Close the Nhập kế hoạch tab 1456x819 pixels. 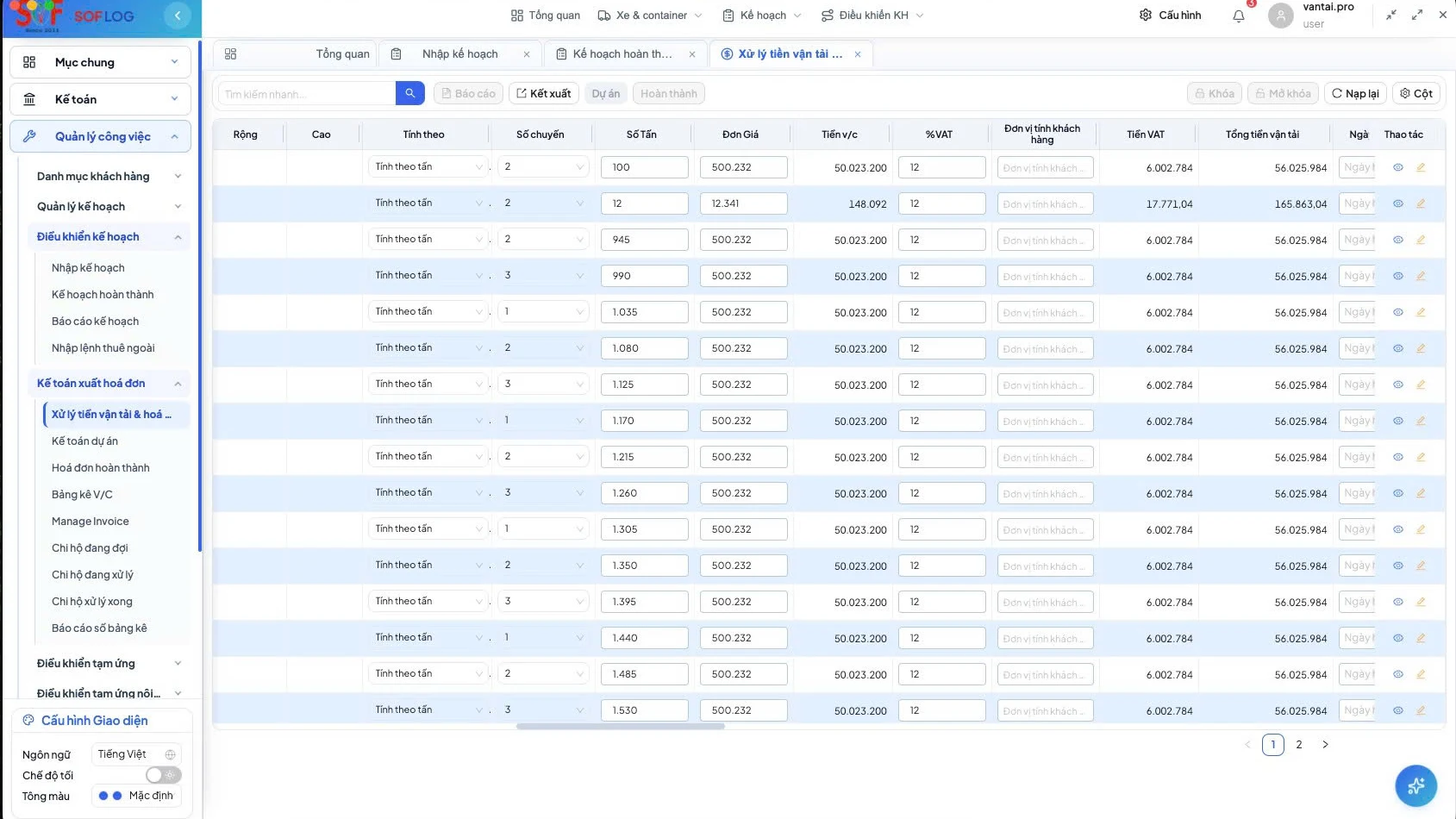click(527, 54)
